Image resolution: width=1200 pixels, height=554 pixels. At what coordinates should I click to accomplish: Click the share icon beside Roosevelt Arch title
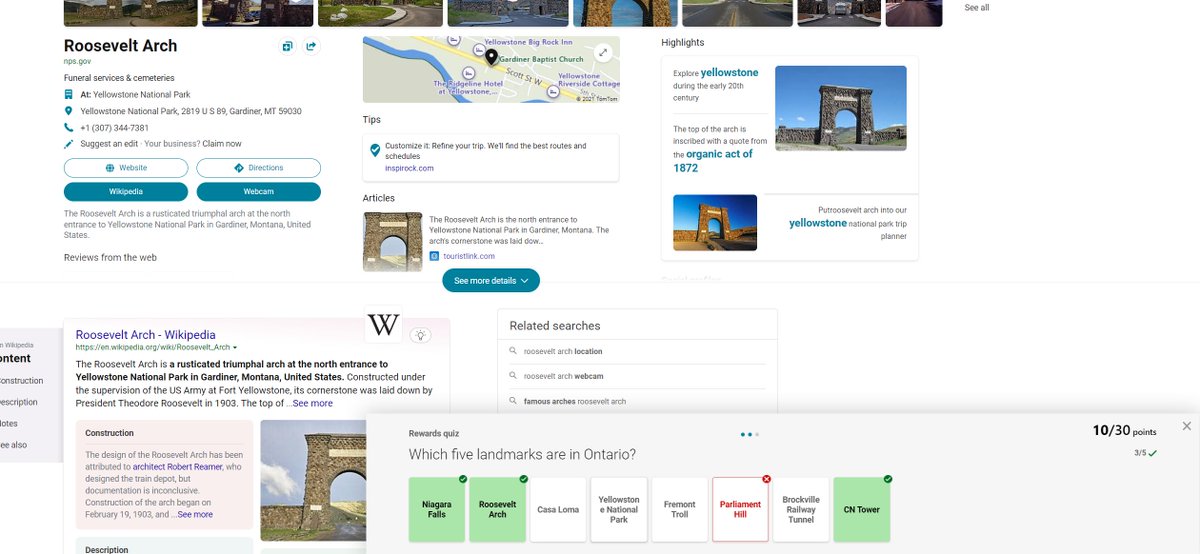[311, 46]
